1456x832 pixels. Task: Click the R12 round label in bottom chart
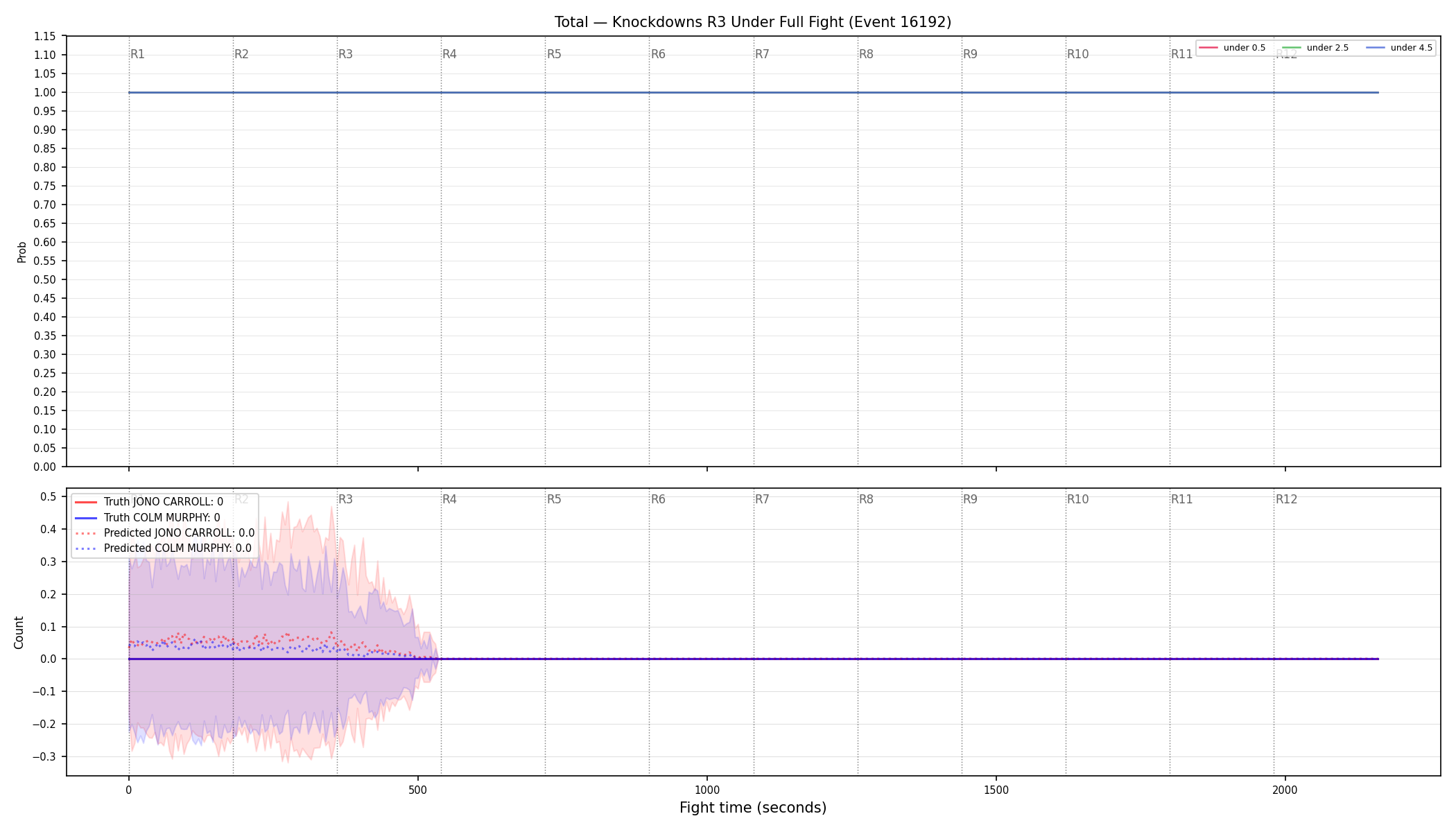coord(1286,499)
